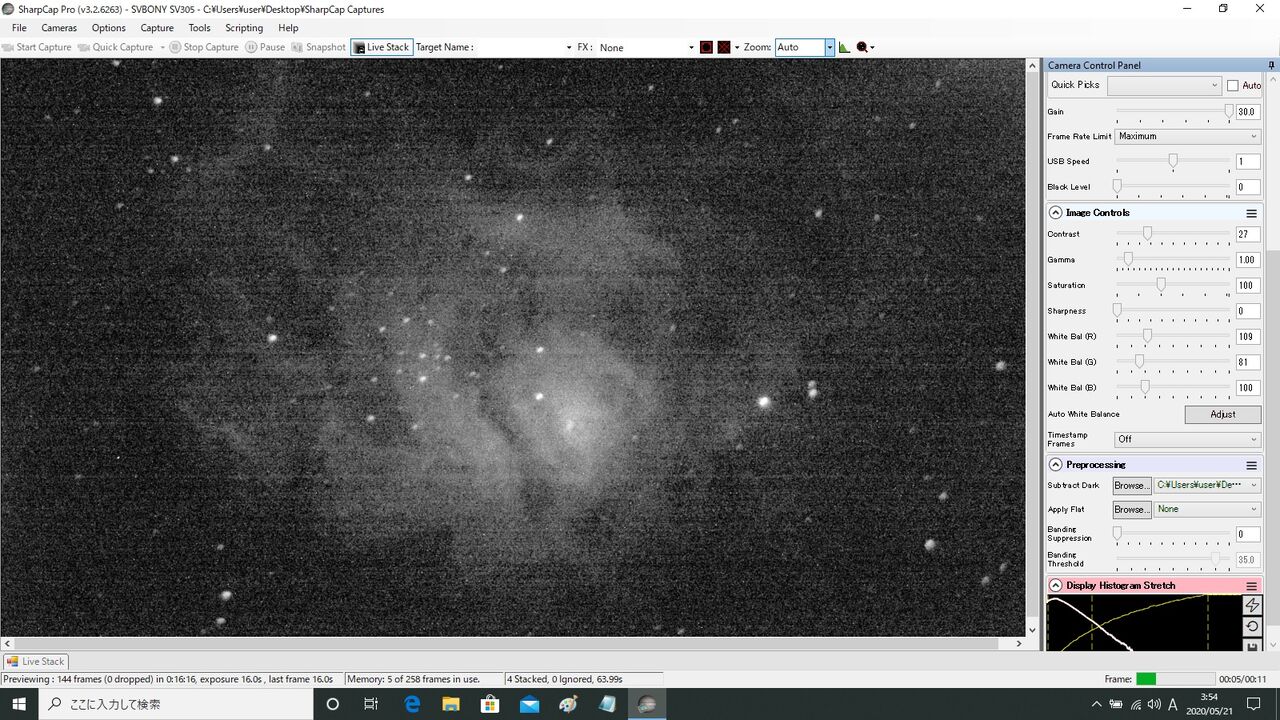Screen dimensions: 1280x720
Task: Open the image histogram icon
Action: pyautogui.click(x=844, y=47)
